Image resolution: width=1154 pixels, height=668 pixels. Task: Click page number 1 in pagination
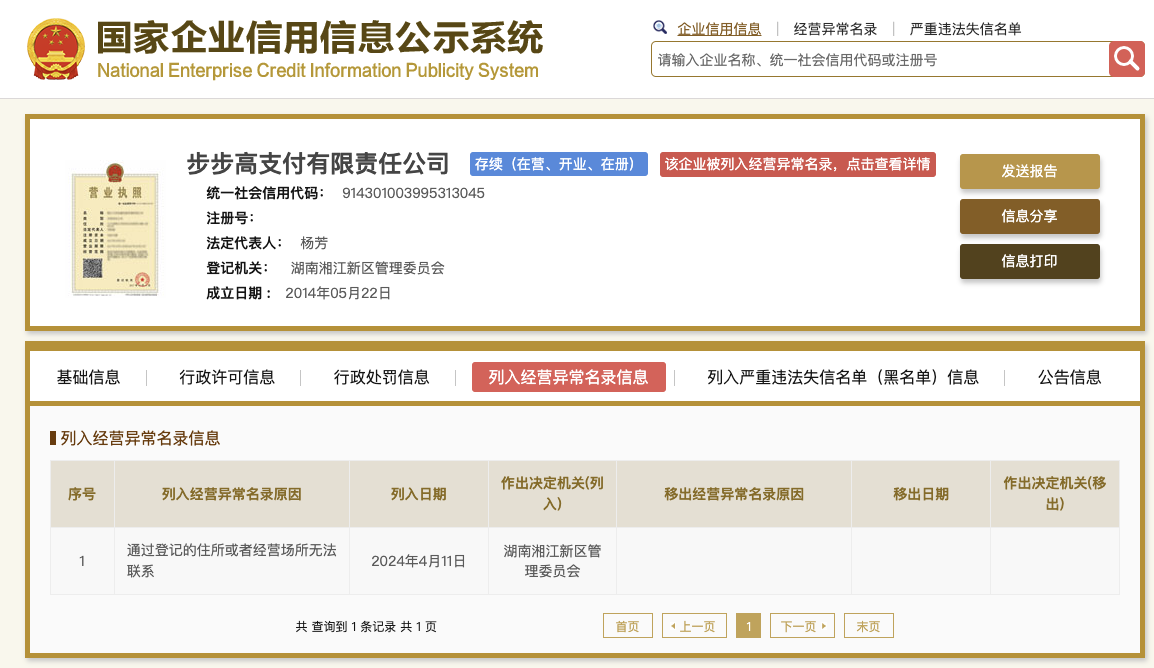(748, 626)
